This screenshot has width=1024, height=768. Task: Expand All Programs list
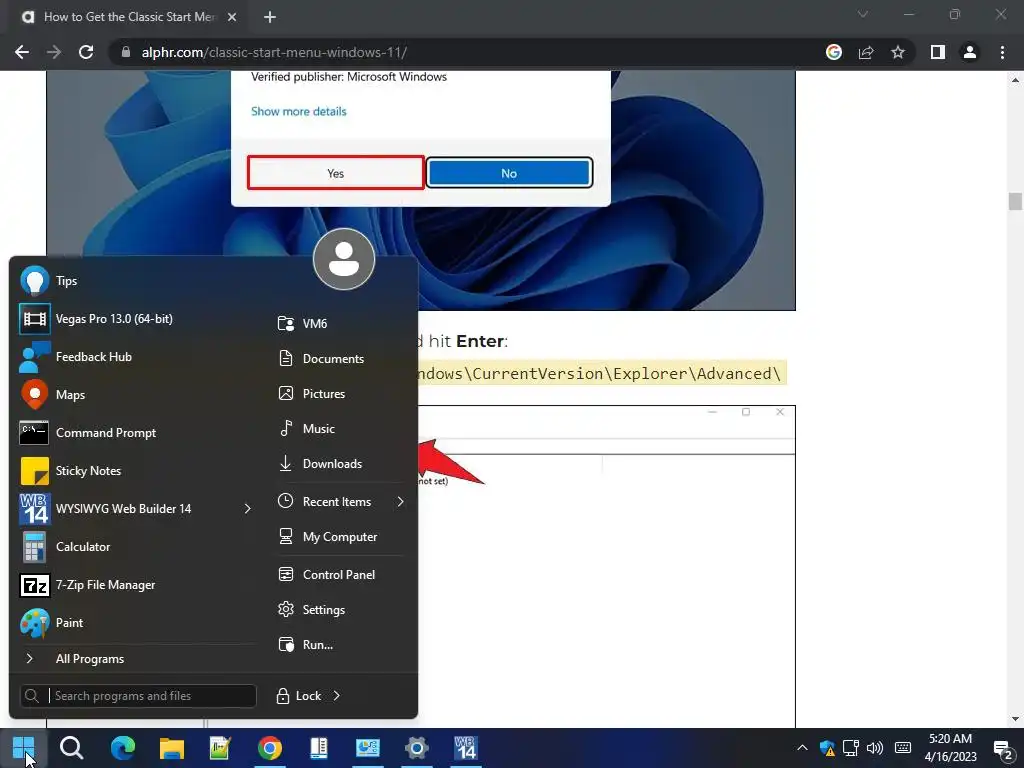click(x=135, y=658)
